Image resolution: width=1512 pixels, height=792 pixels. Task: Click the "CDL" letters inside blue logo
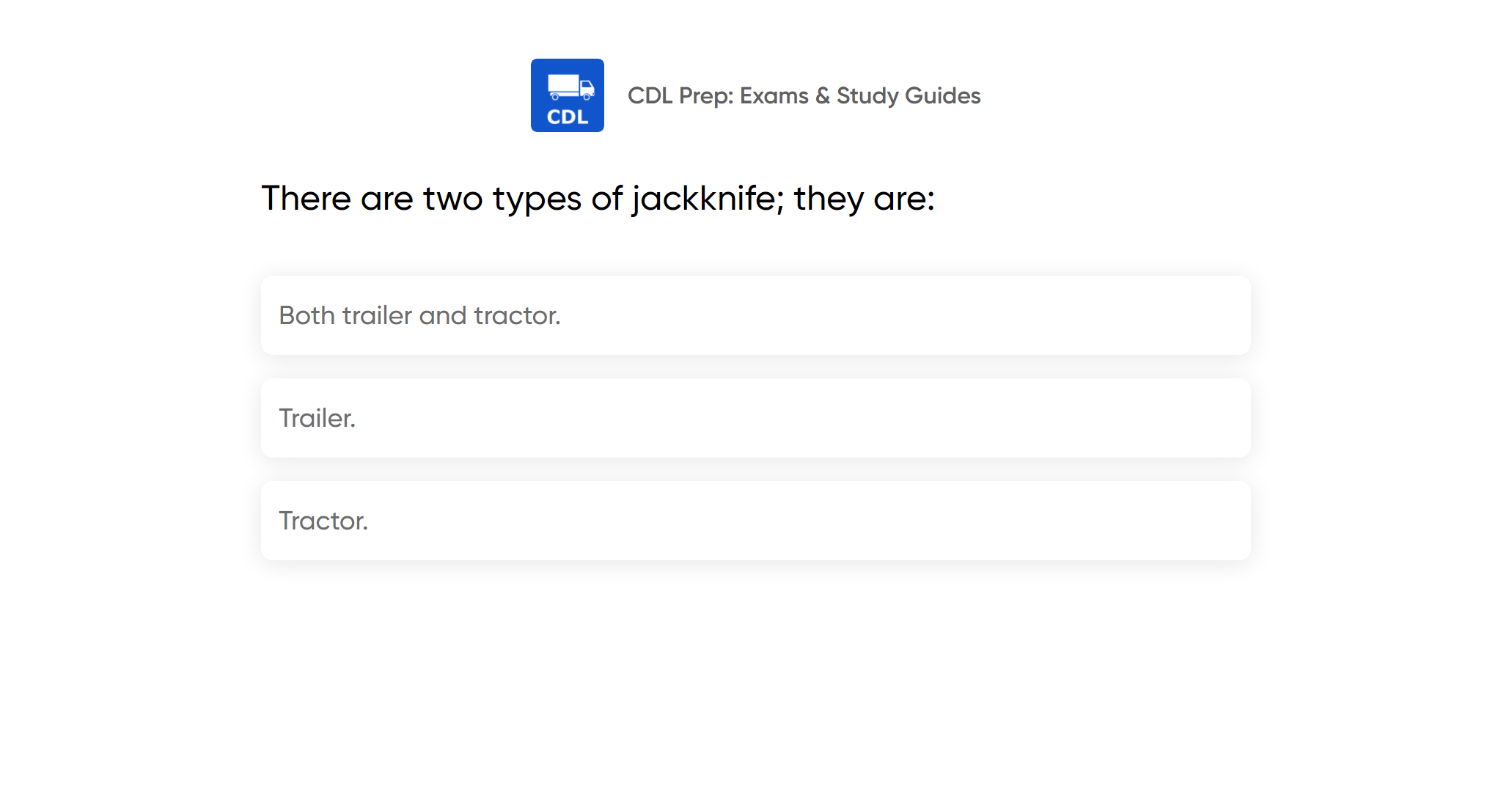coord(567,117)
